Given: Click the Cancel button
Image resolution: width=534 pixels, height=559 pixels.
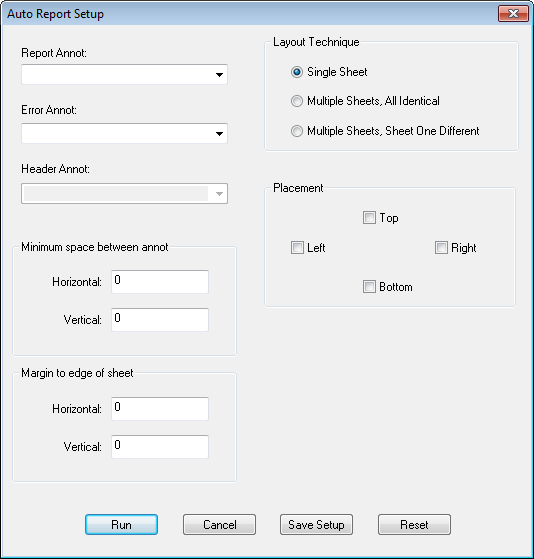Looking at the screenshot, I should click(220, 524).
